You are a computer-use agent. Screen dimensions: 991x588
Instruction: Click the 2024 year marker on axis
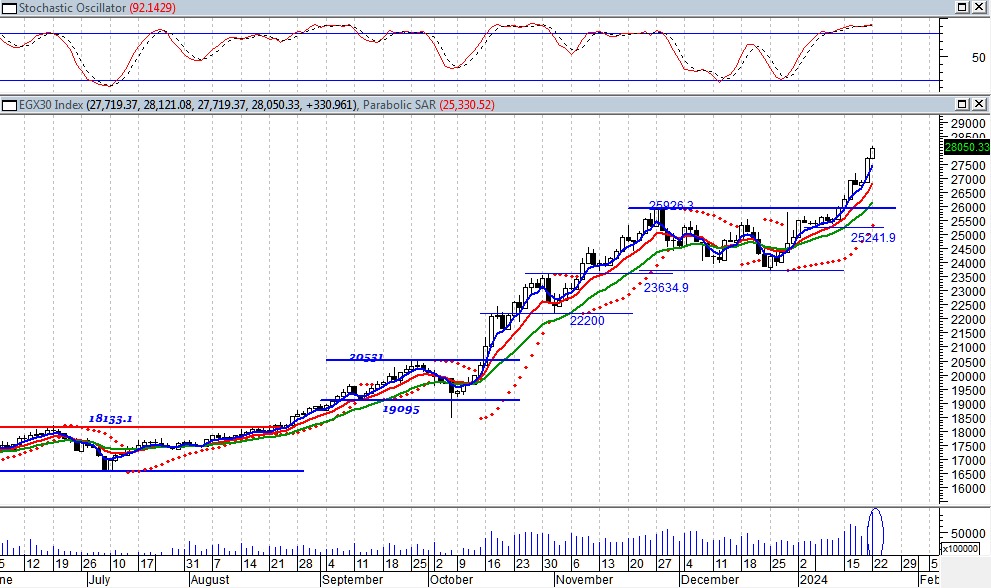click(812, 579)
